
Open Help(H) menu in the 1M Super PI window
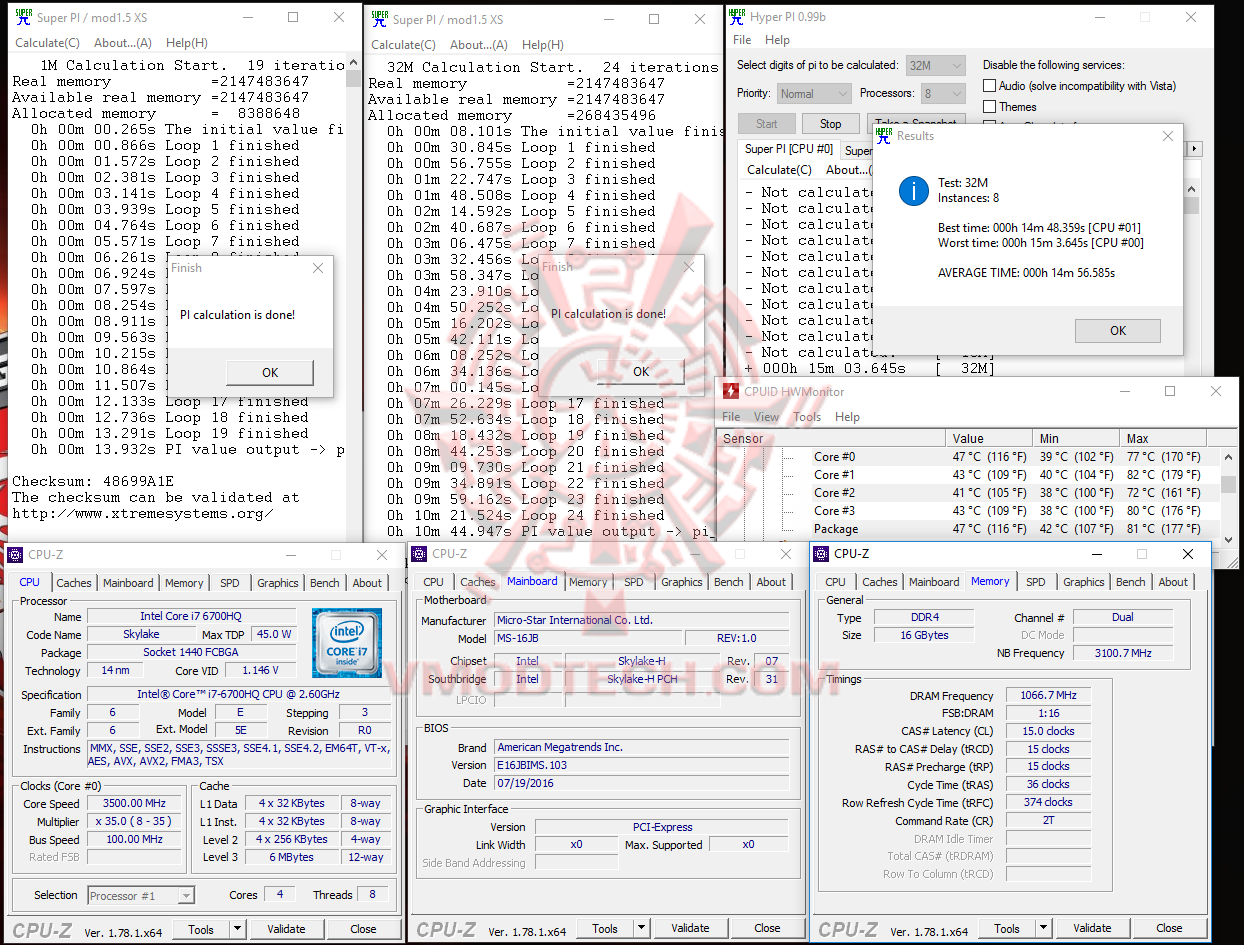(x=187, y=43)
